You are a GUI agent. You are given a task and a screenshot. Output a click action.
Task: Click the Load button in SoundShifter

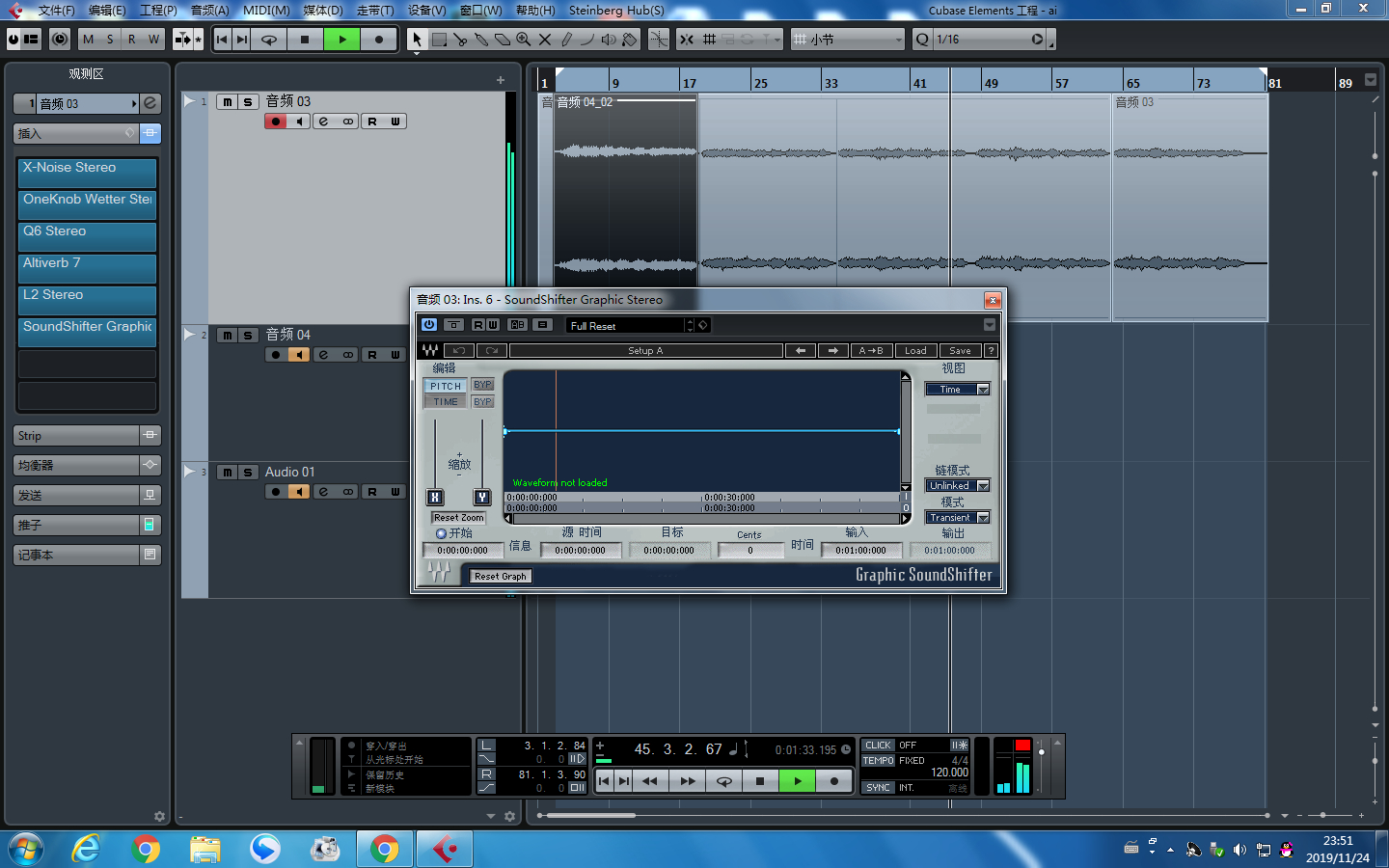(915, 351)
